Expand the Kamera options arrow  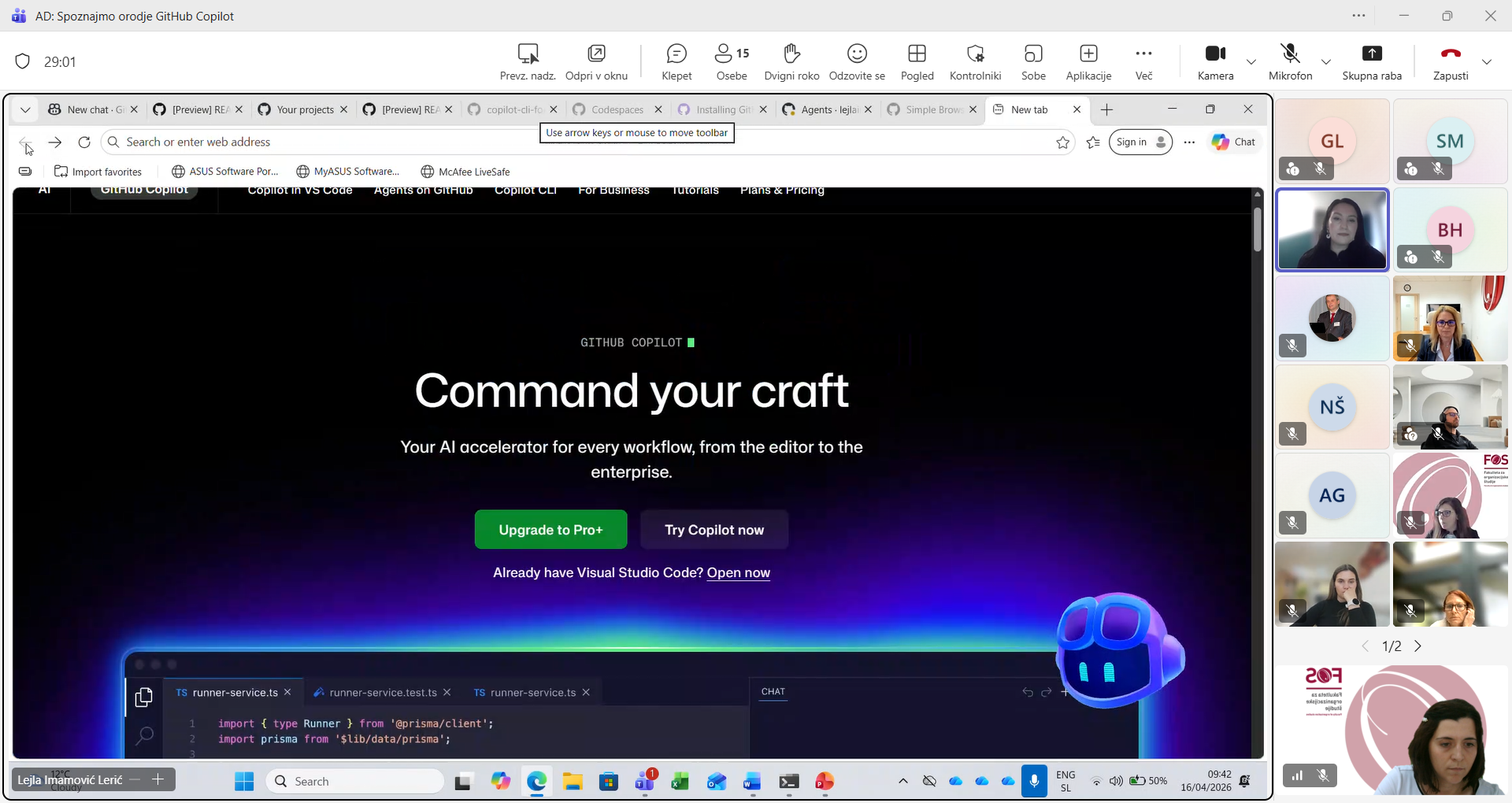point(1251,61)
